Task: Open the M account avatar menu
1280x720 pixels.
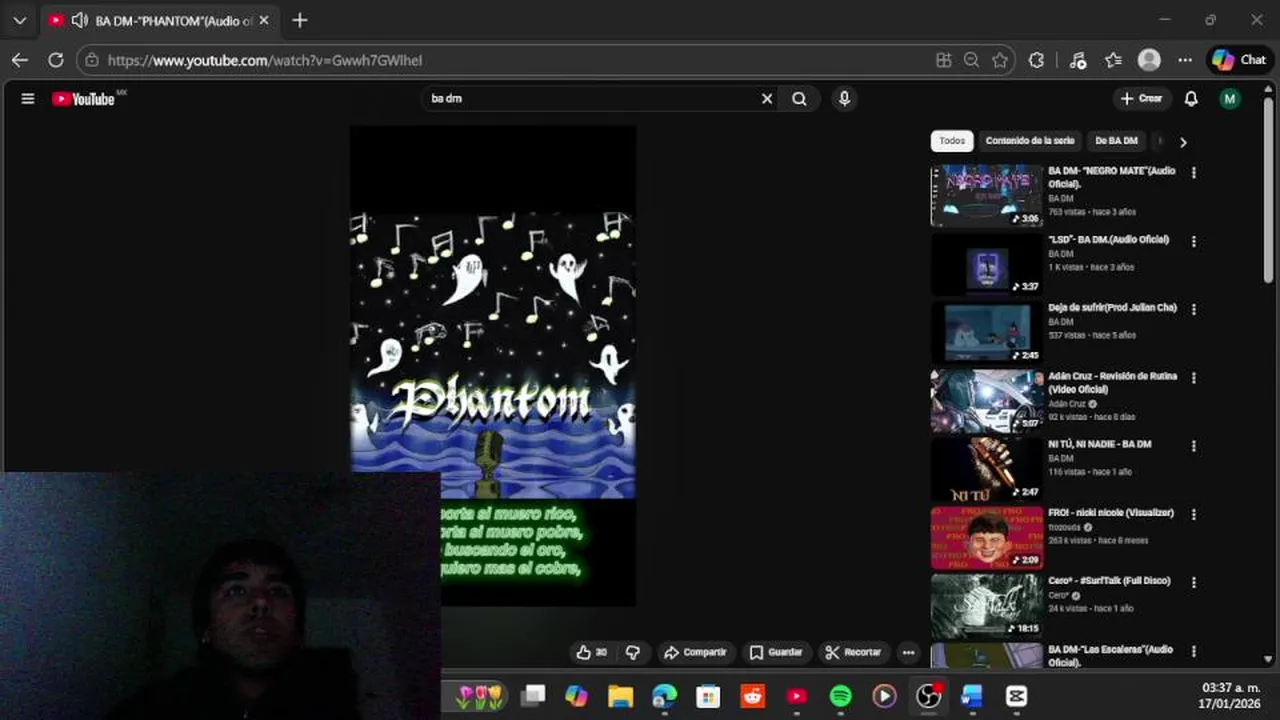Action: point(1230,99)
